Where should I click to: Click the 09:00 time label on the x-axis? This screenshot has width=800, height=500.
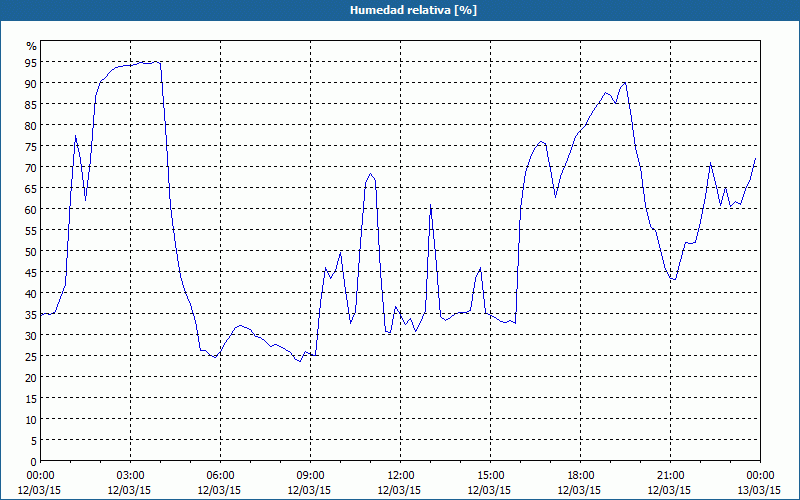tap(311, 476)
